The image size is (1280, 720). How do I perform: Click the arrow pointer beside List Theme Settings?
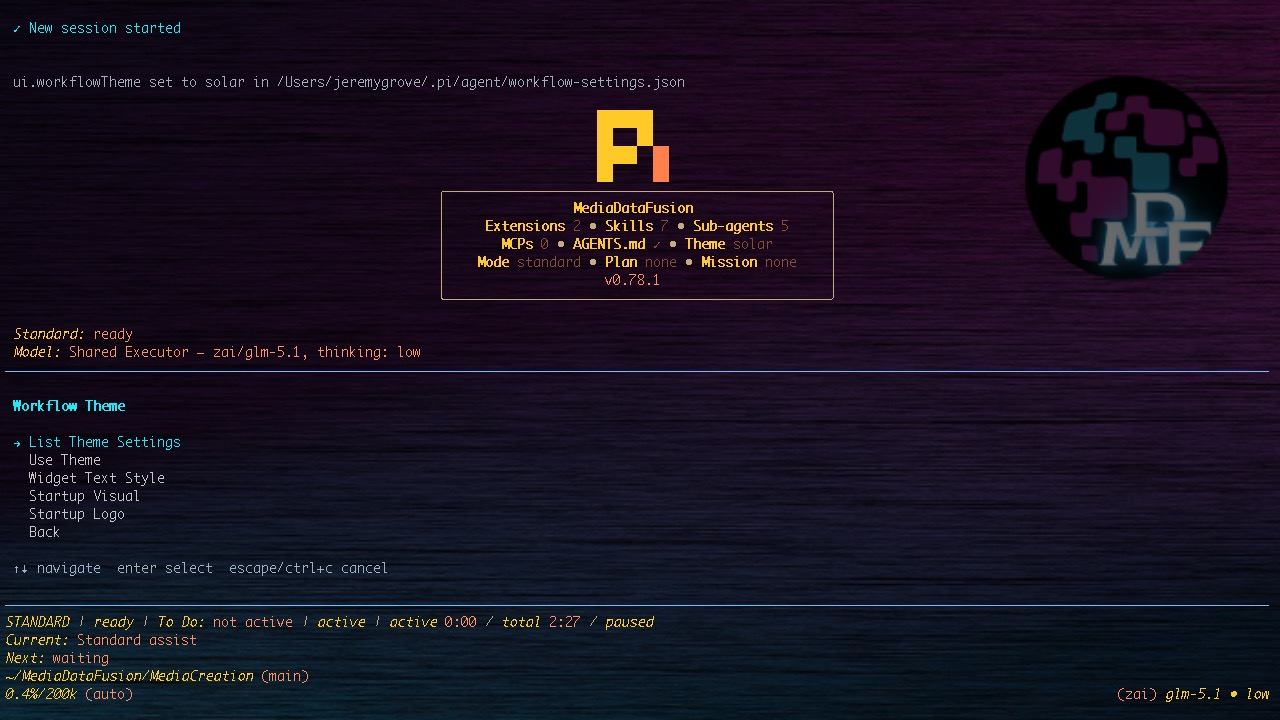17,442
